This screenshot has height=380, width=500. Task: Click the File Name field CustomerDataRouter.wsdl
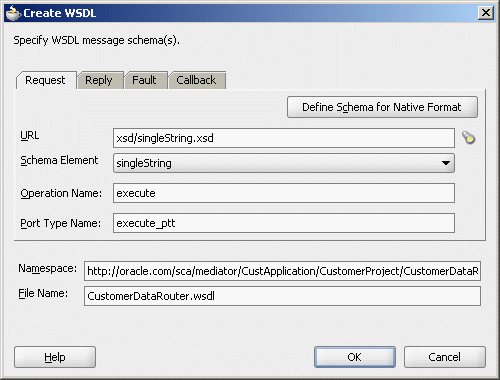pyautogui.click(x=282, y=296)
